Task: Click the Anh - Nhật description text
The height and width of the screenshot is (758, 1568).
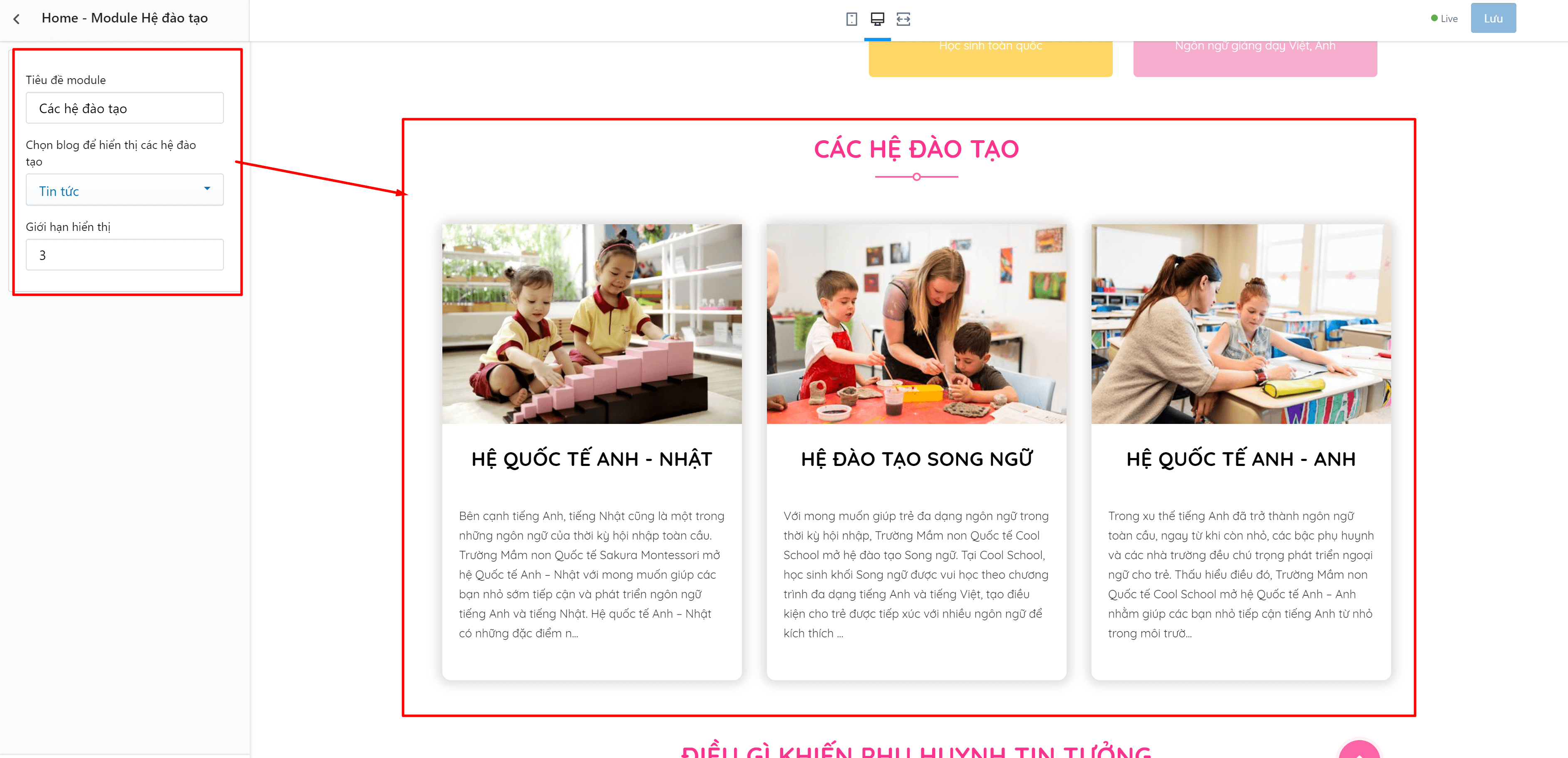Action: [x=592, y=574]
